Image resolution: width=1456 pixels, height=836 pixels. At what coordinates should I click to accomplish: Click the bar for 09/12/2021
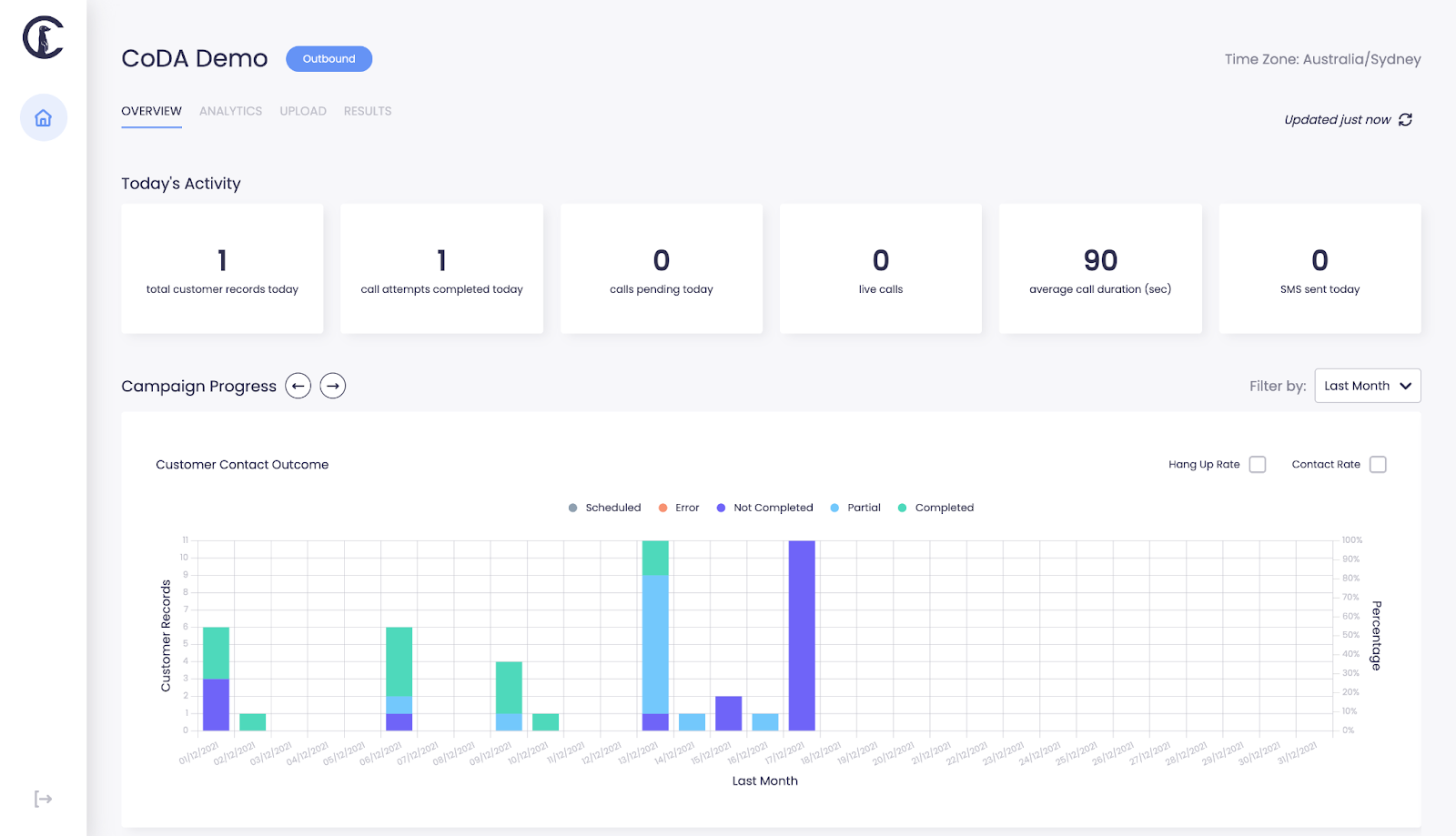pyautogui.click(x=509, y=696)
